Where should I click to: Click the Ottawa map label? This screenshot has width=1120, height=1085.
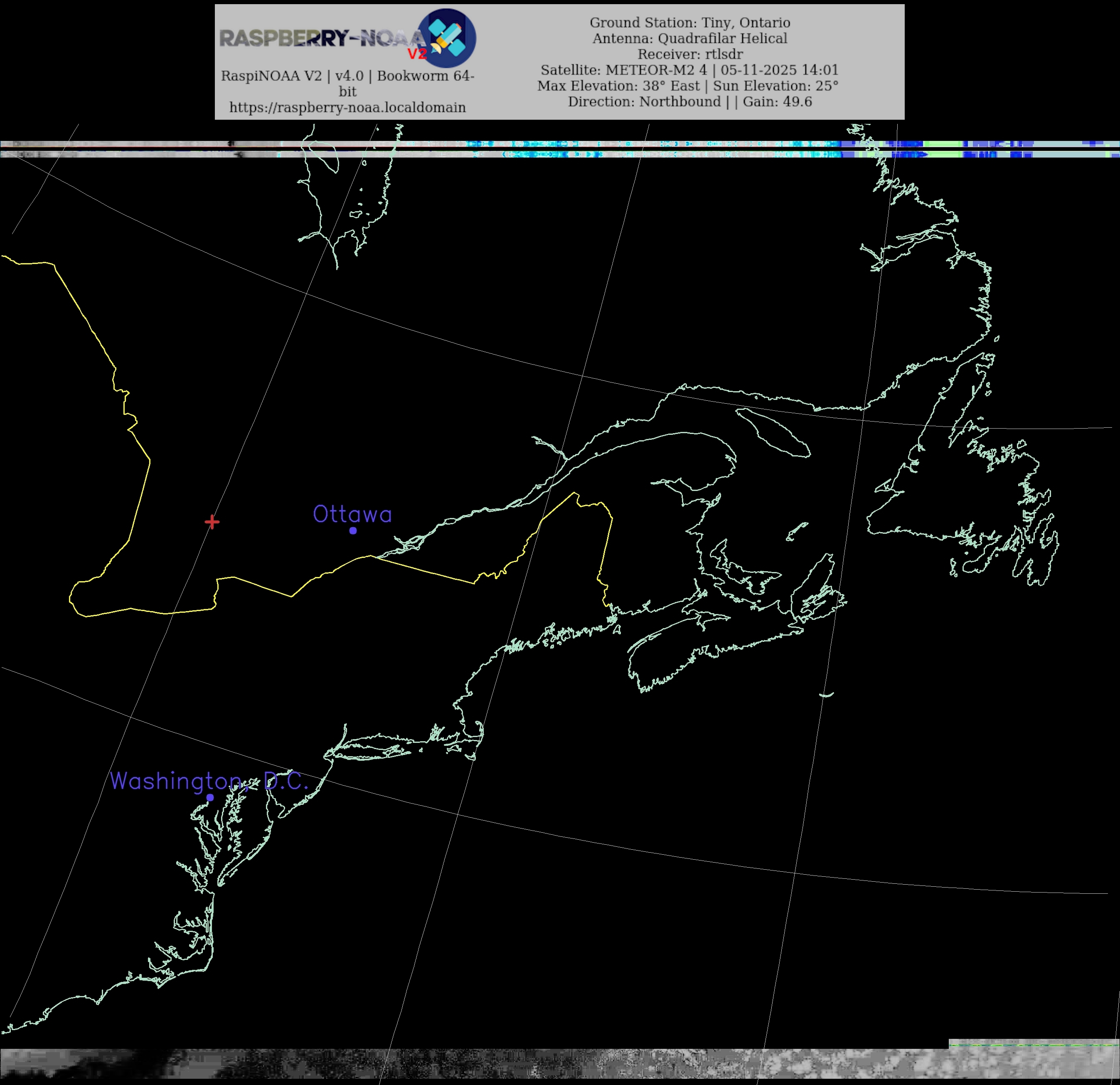click(352, 514)
